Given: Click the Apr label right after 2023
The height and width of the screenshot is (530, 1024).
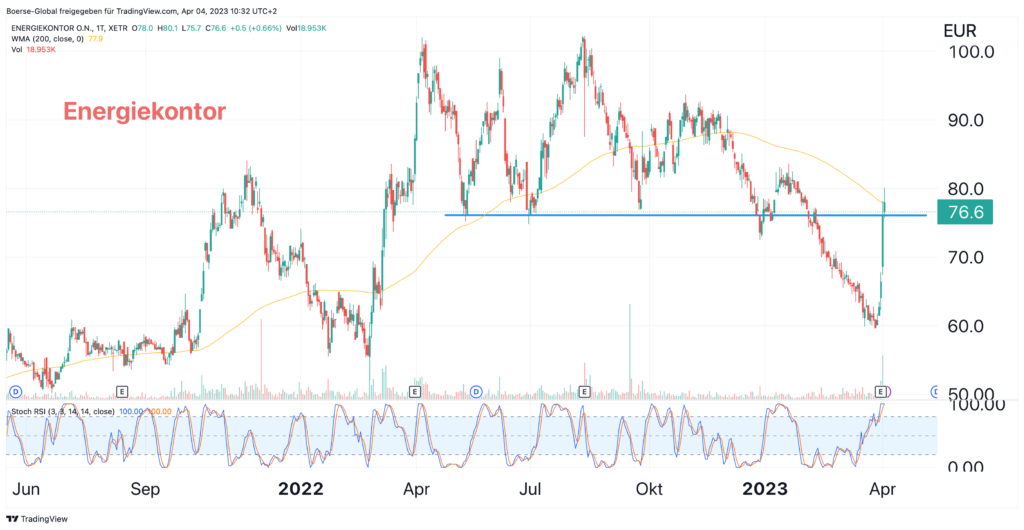Looking at the screenshot, I should pos(884,489).
